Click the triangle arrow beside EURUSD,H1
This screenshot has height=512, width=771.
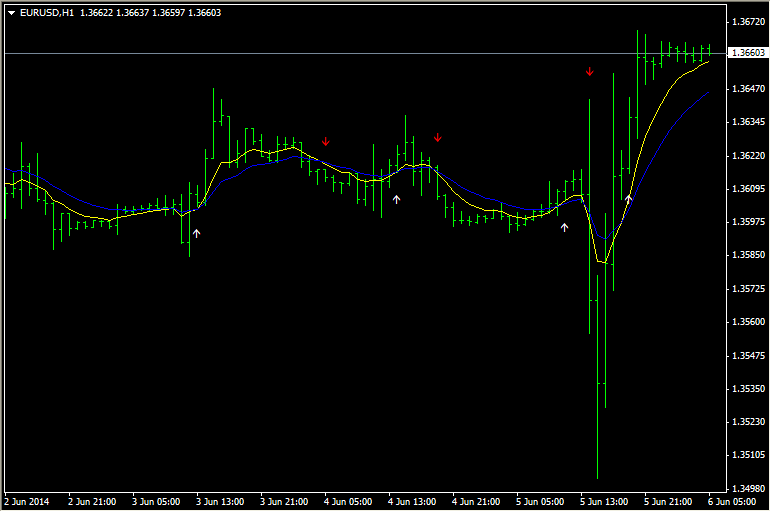[x=11, y=13]
